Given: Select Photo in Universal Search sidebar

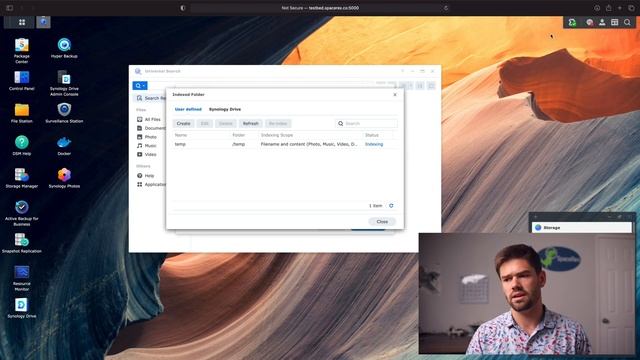Looking at the screenshot, I should (x=147, y=137).
